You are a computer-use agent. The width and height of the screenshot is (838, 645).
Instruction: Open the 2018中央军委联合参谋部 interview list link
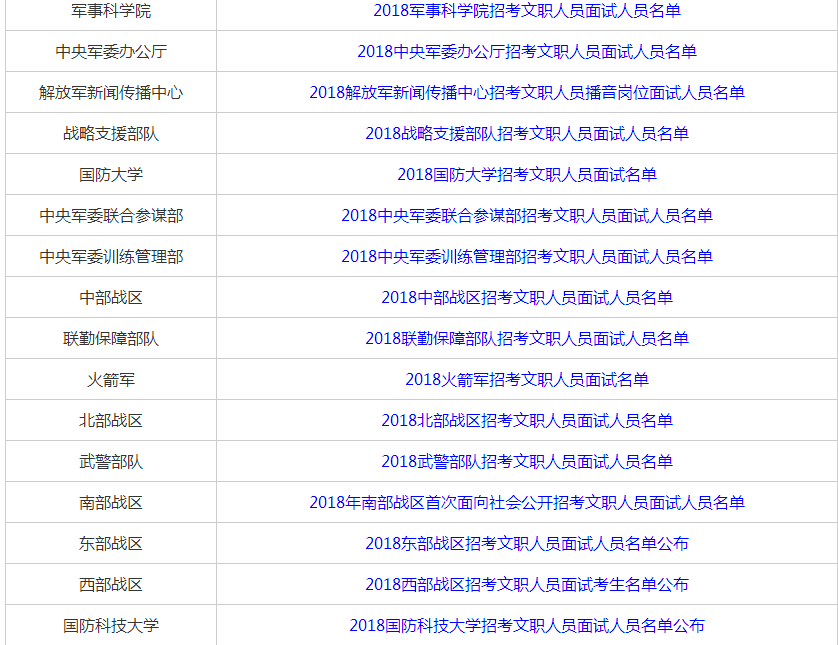point(527,215)
